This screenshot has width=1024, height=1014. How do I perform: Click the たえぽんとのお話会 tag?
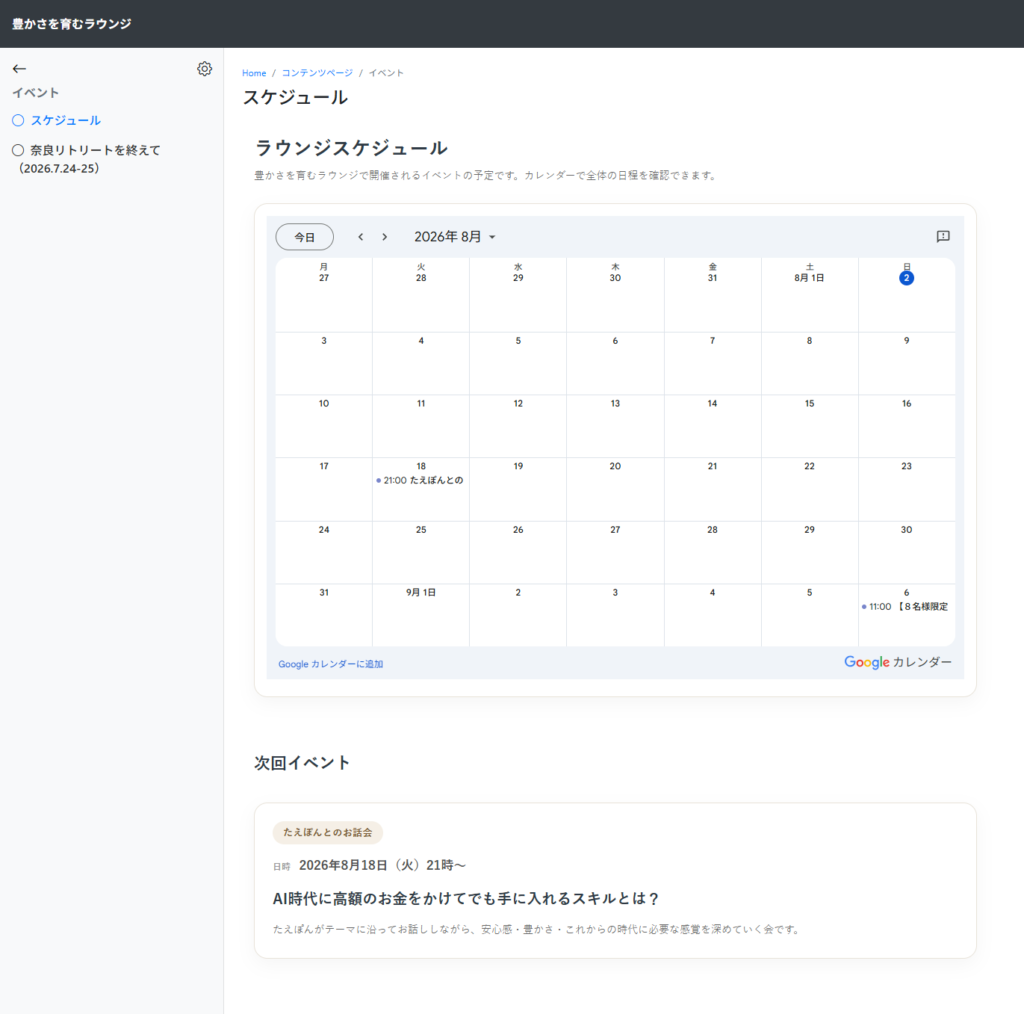coord(328,832)
